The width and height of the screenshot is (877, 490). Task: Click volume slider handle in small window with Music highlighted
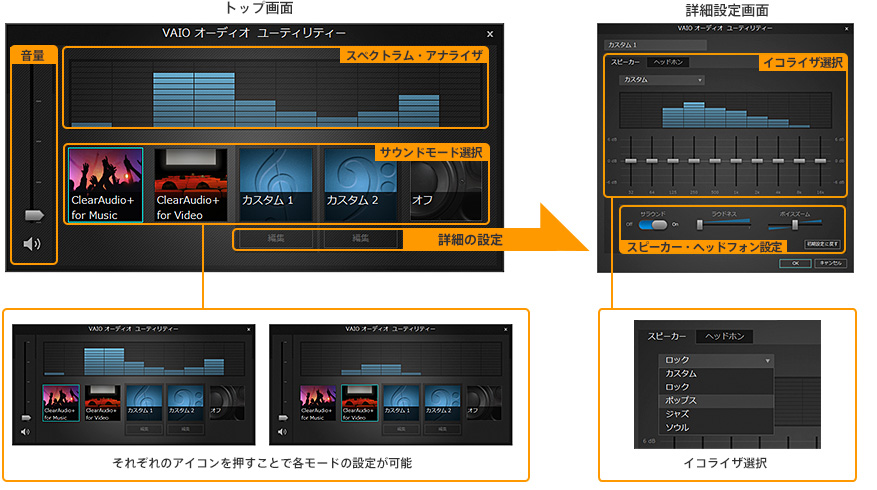click(26, 417)
